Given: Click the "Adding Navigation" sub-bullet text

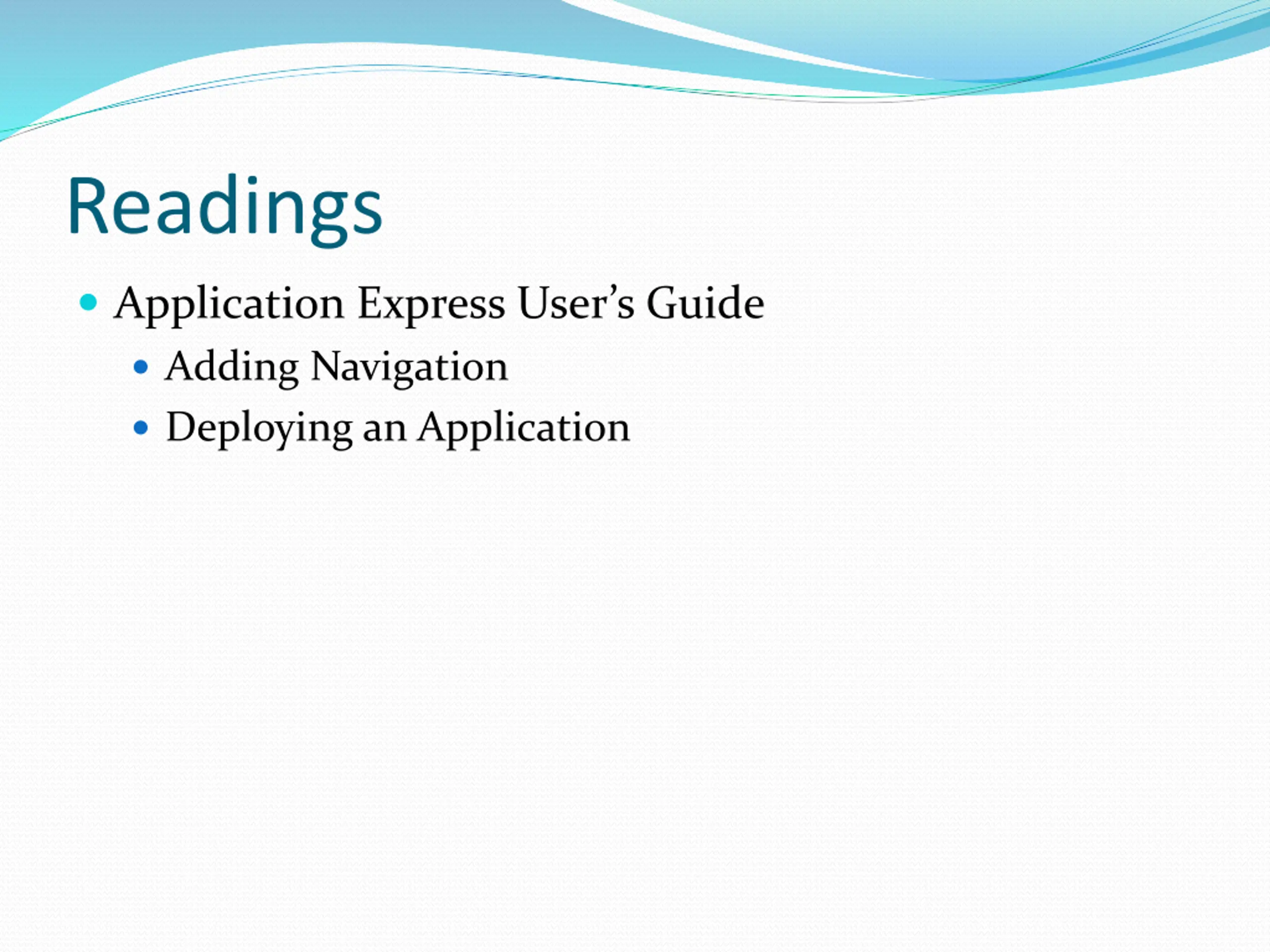Looking at the screenshot, I should (x=336, y=367).
